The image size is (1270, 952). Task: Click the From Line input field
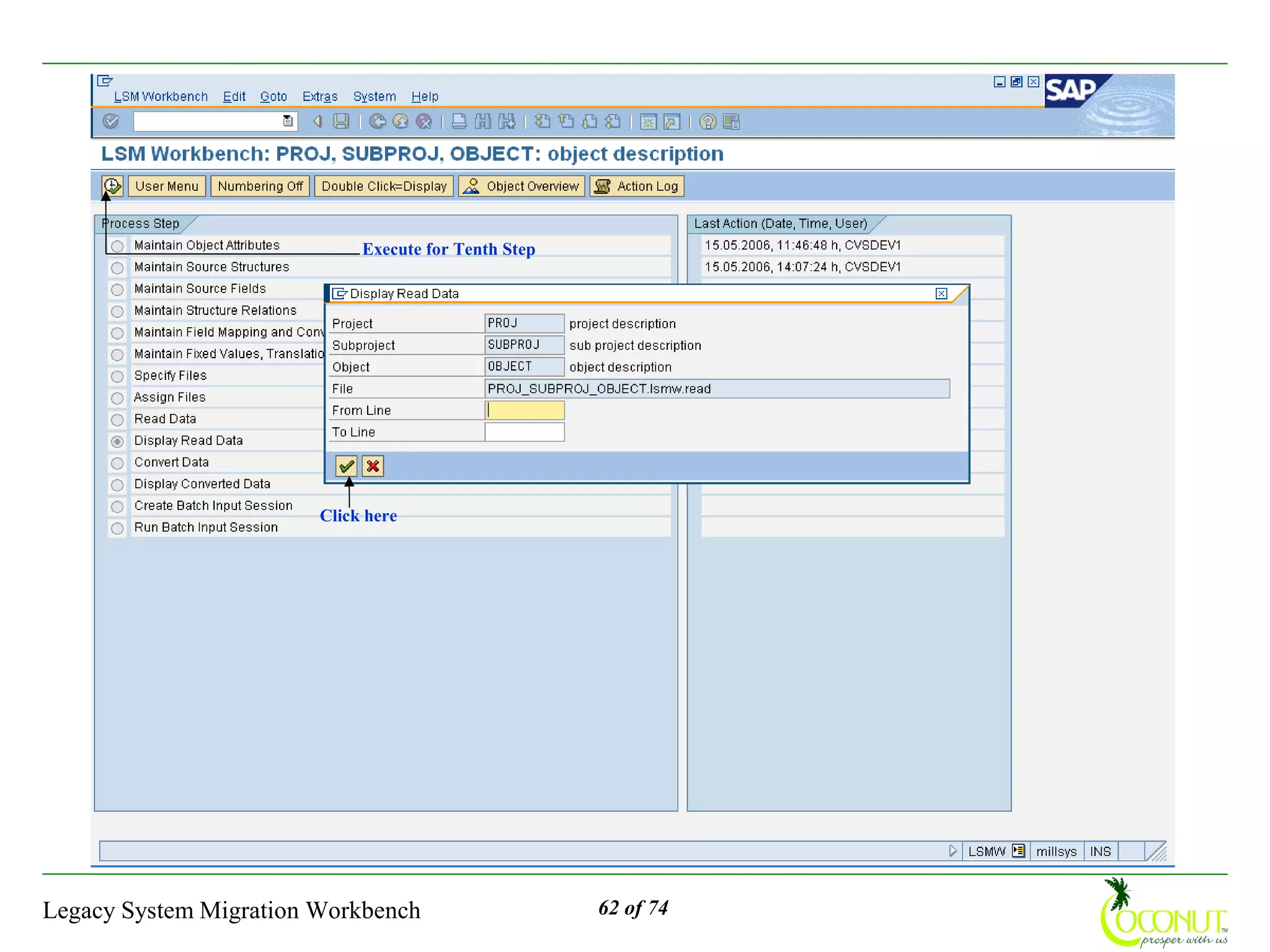coord(525,410)
